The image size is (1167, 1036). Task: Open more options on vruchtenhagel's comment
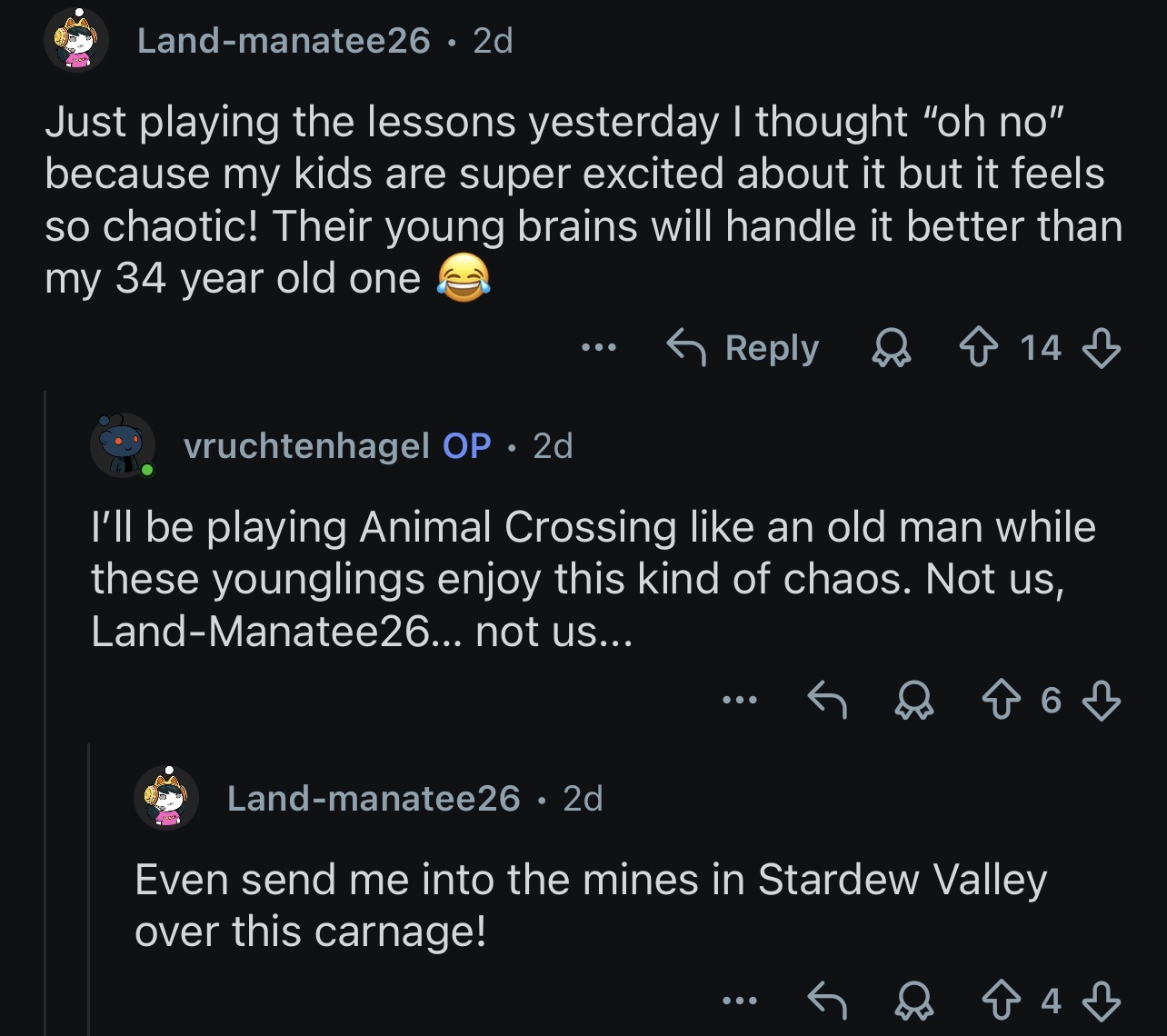[740, 701]
